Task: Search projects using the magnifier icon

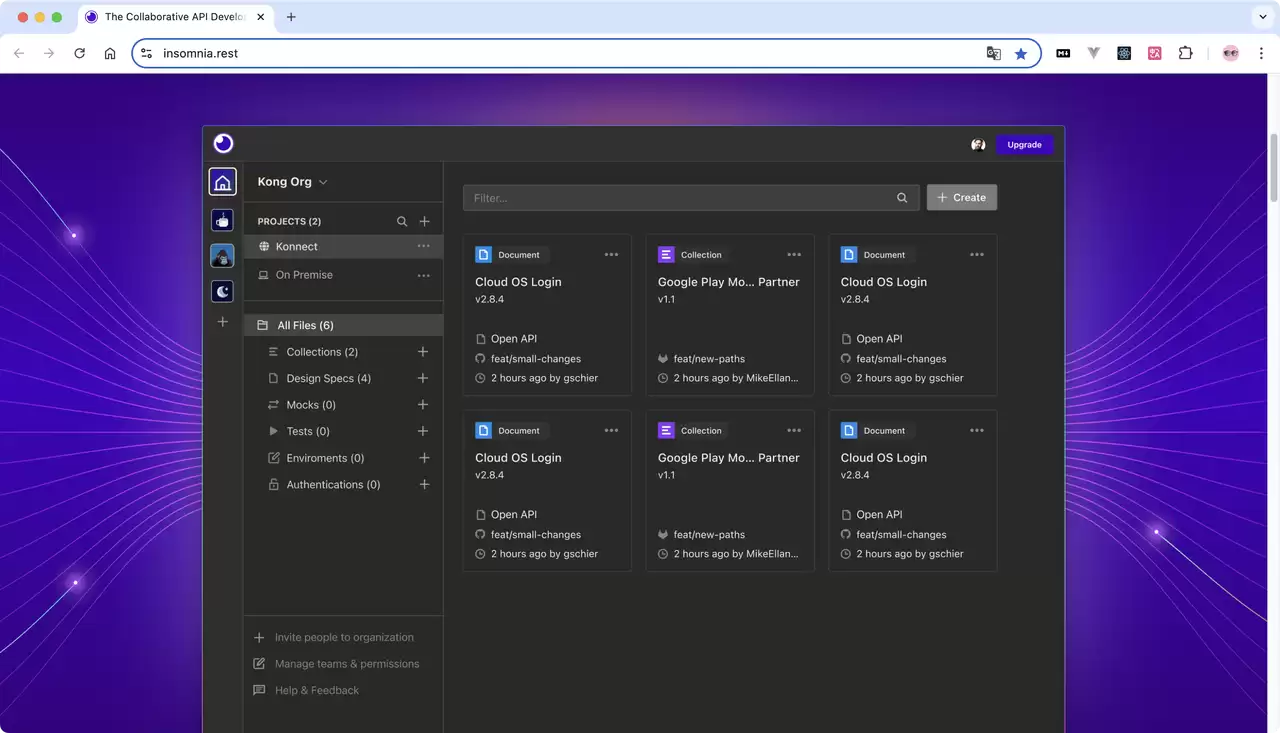Action: [x=402, y=221]
